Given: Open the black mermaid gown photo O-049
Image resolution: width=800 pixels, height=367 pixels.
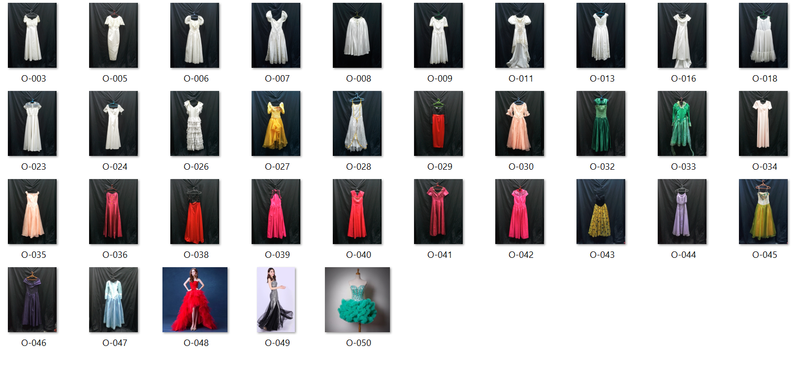Looking at the screenshot, I should tap(276, 300).
